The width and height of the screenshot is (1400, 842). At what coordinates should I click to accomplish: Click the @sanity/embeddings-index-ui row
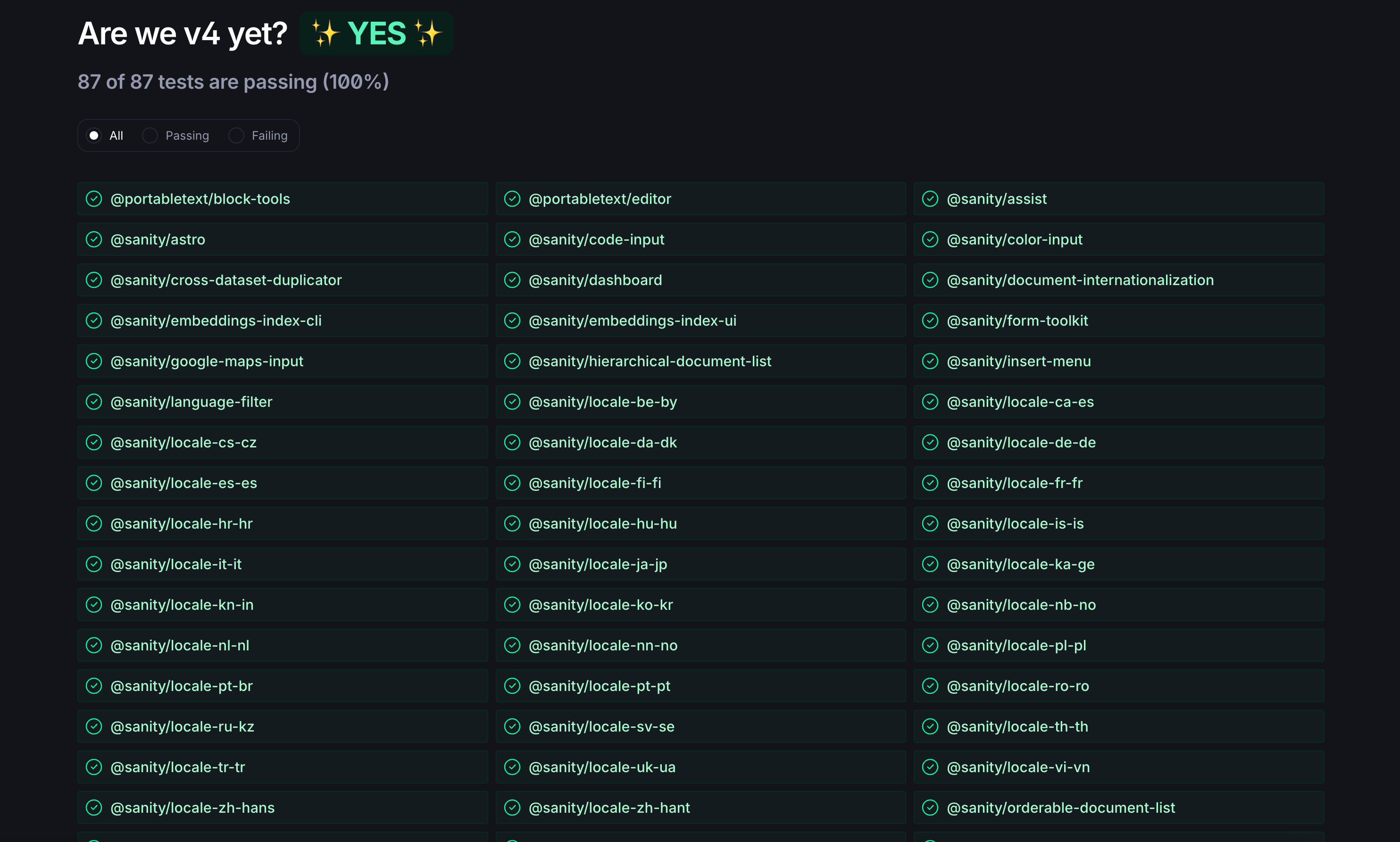point(632,320)
